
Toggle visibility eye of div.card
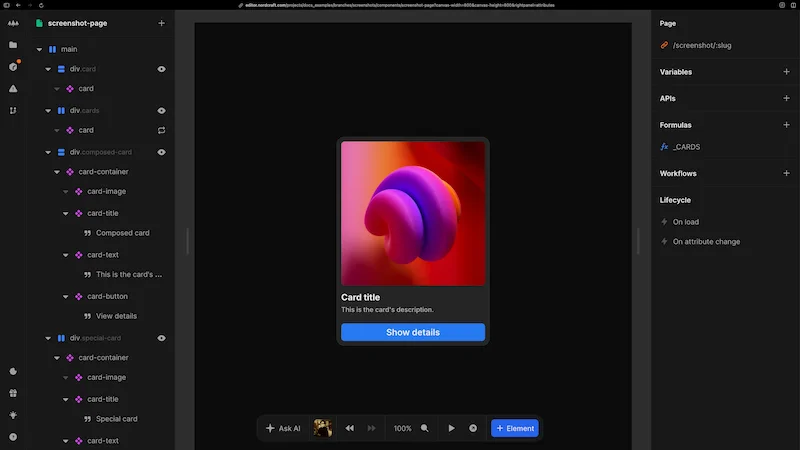point(161,69)
